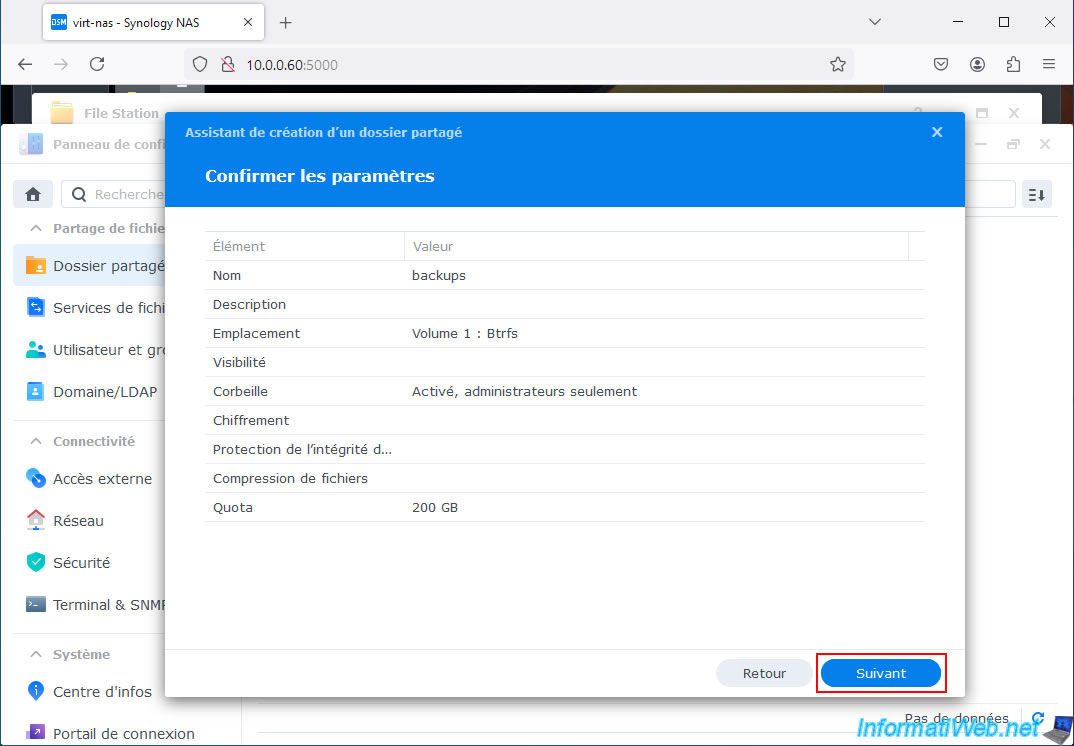1074x746 pixels.
Task: Open Dossier partagé in the control panel sidebar
Action: coord(89,266)
